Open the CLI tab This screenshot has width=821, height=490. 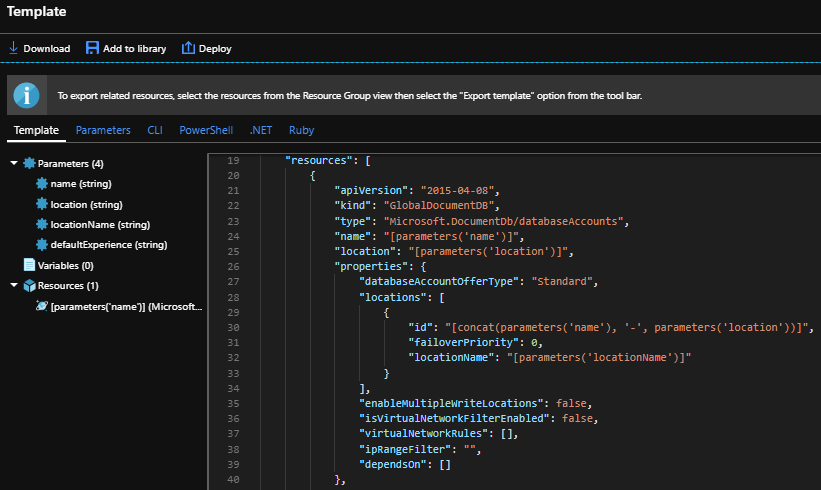[x=155, y=130]
